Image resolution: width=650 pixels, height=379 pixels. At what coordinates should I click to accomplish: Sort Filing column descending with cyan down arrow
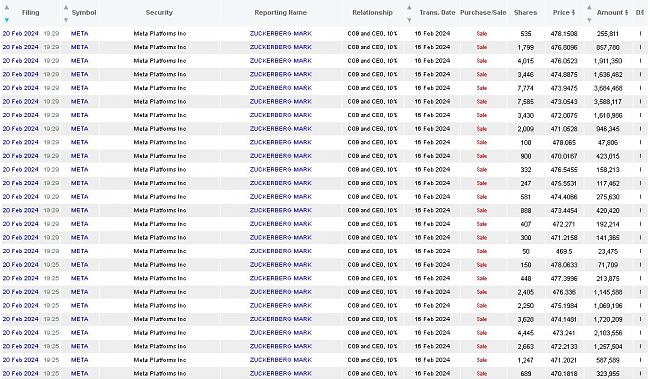pos(6,20)
